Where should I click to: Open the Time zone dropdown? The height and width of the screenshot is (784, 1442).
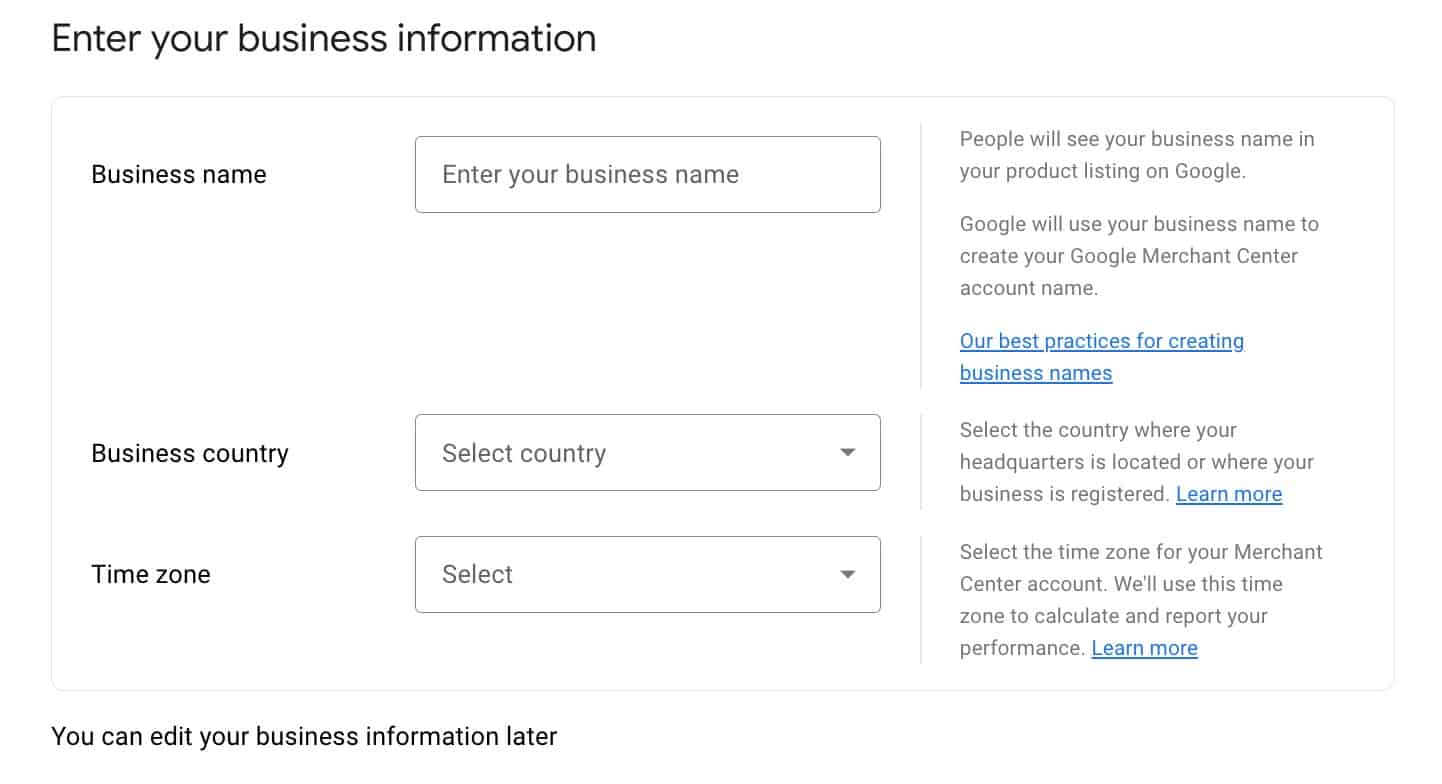[x=647, y=575]
